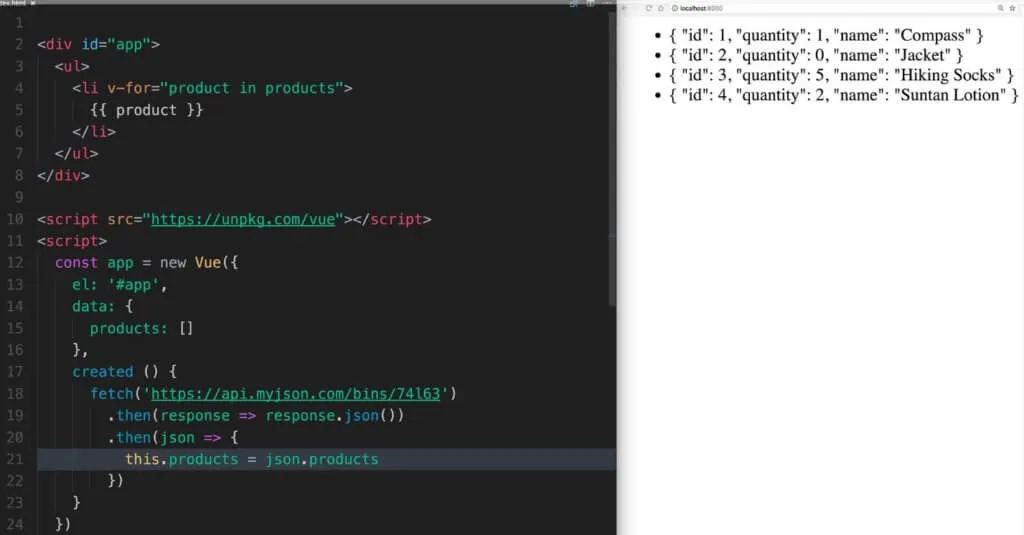Image resolution: width=1024 pixels, height=535 pixels.
Task: Click the editor's vertical scrollbar thumb
Action: tap(612, 158)
